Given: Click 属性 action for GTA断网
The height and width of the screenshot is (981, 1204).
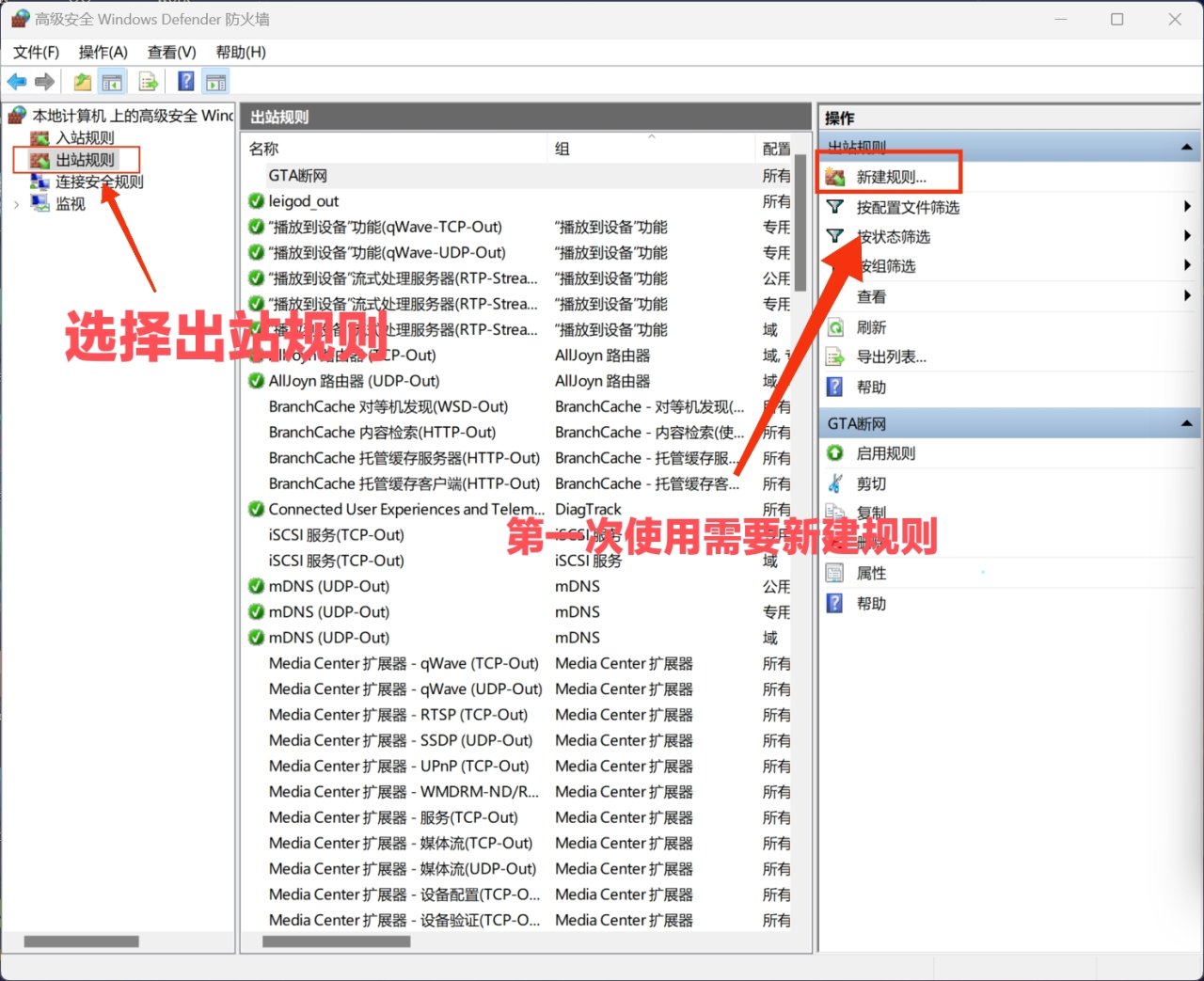Looking at the screenshot, I should click(871, 573).
